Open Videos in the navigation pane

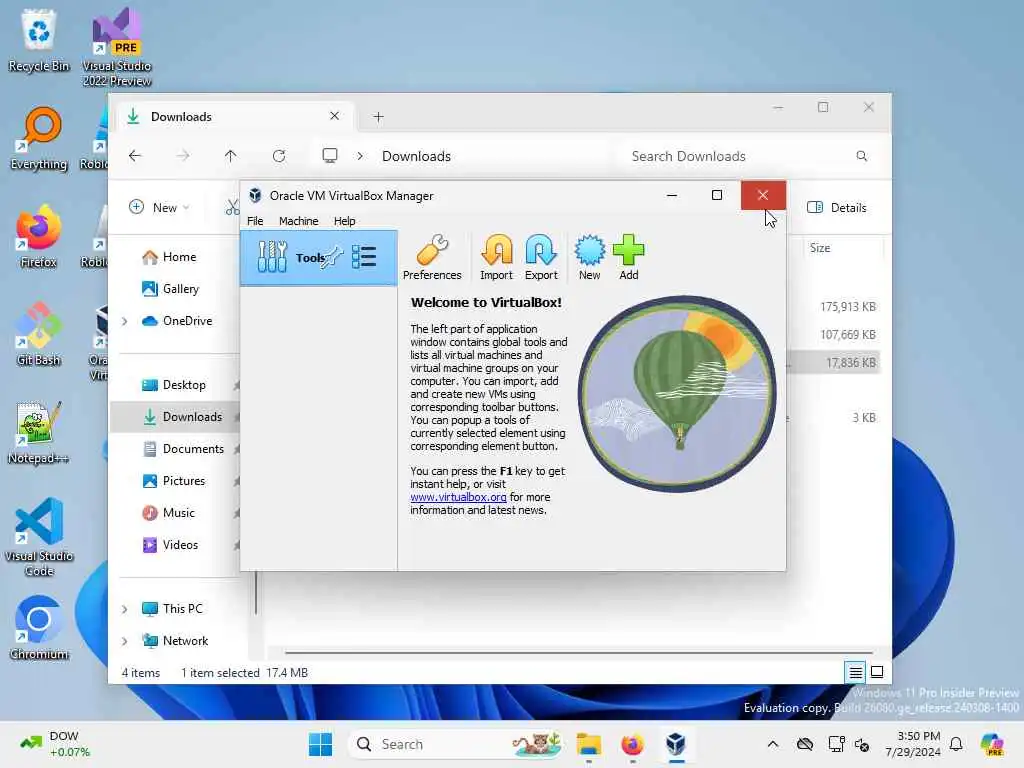pyautogui.click(x=178, y=545)
